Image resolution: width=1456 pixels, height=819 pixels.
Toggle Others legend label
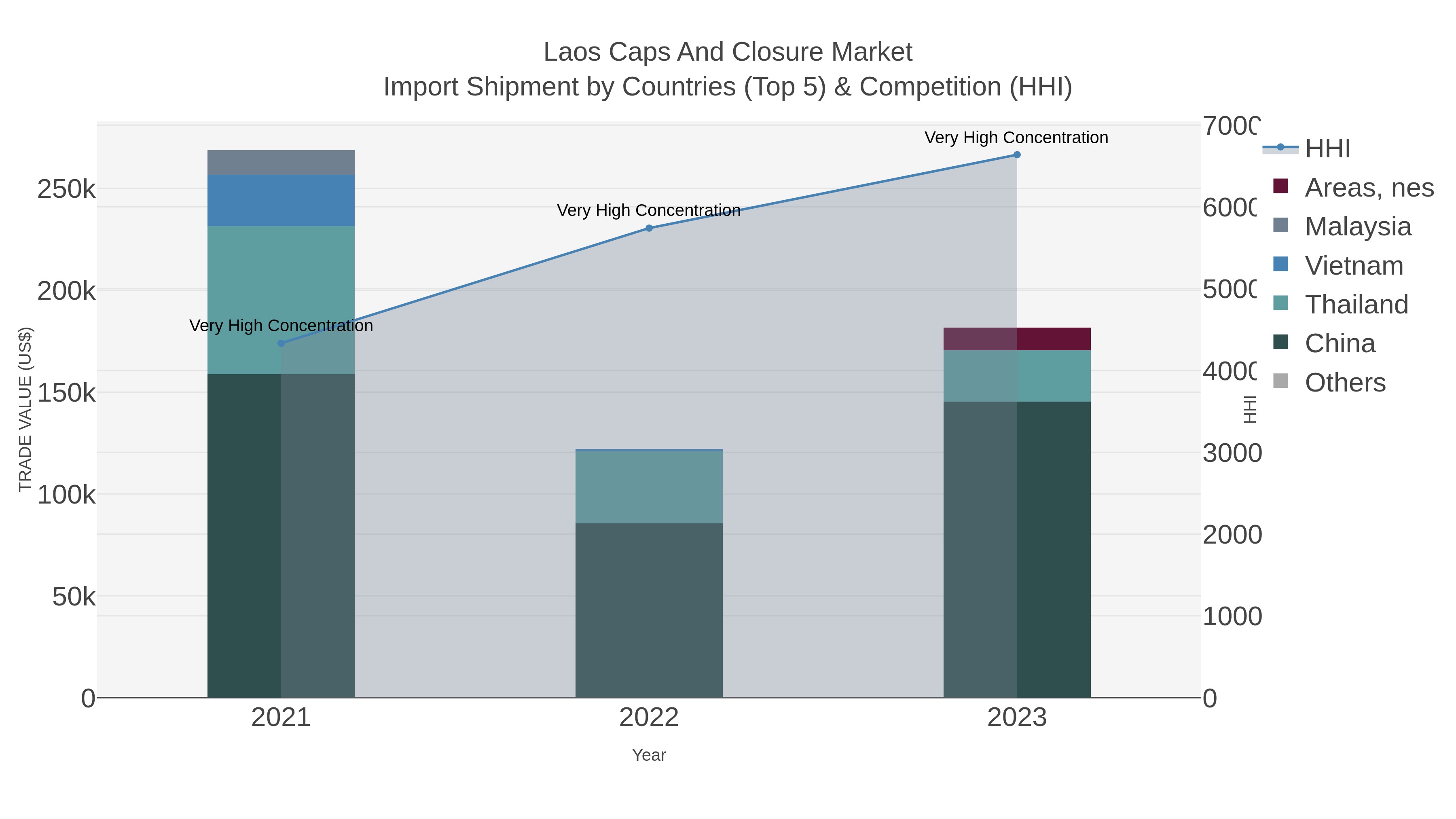(x=1345, y=383)
